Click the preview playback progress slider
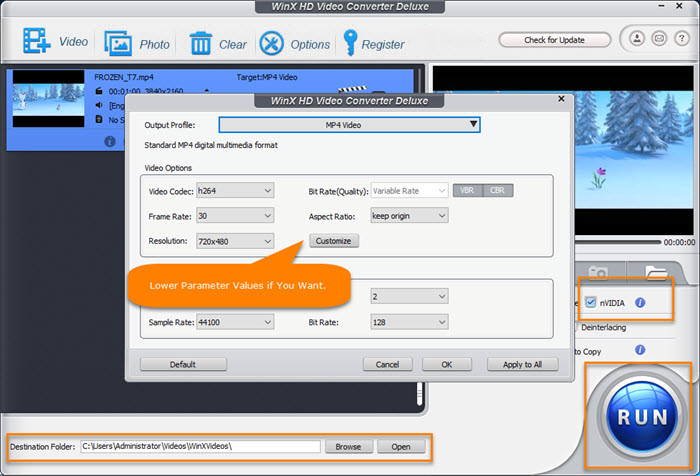Viewport: 700px width, 476px height. pyautogui.click(x=617, y=242)
